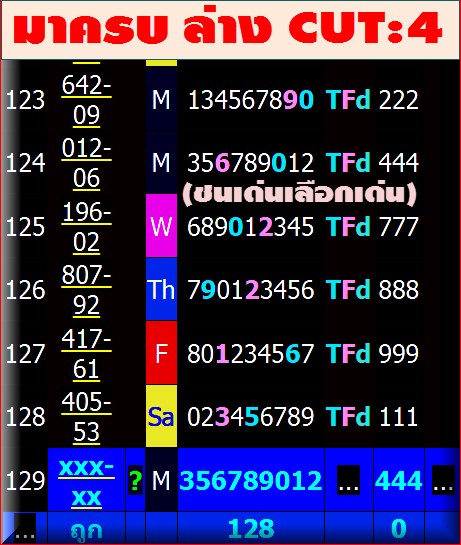Select the 356789012 field in row 129
Screen dimensions: 461x545
(x=251, y=480)
